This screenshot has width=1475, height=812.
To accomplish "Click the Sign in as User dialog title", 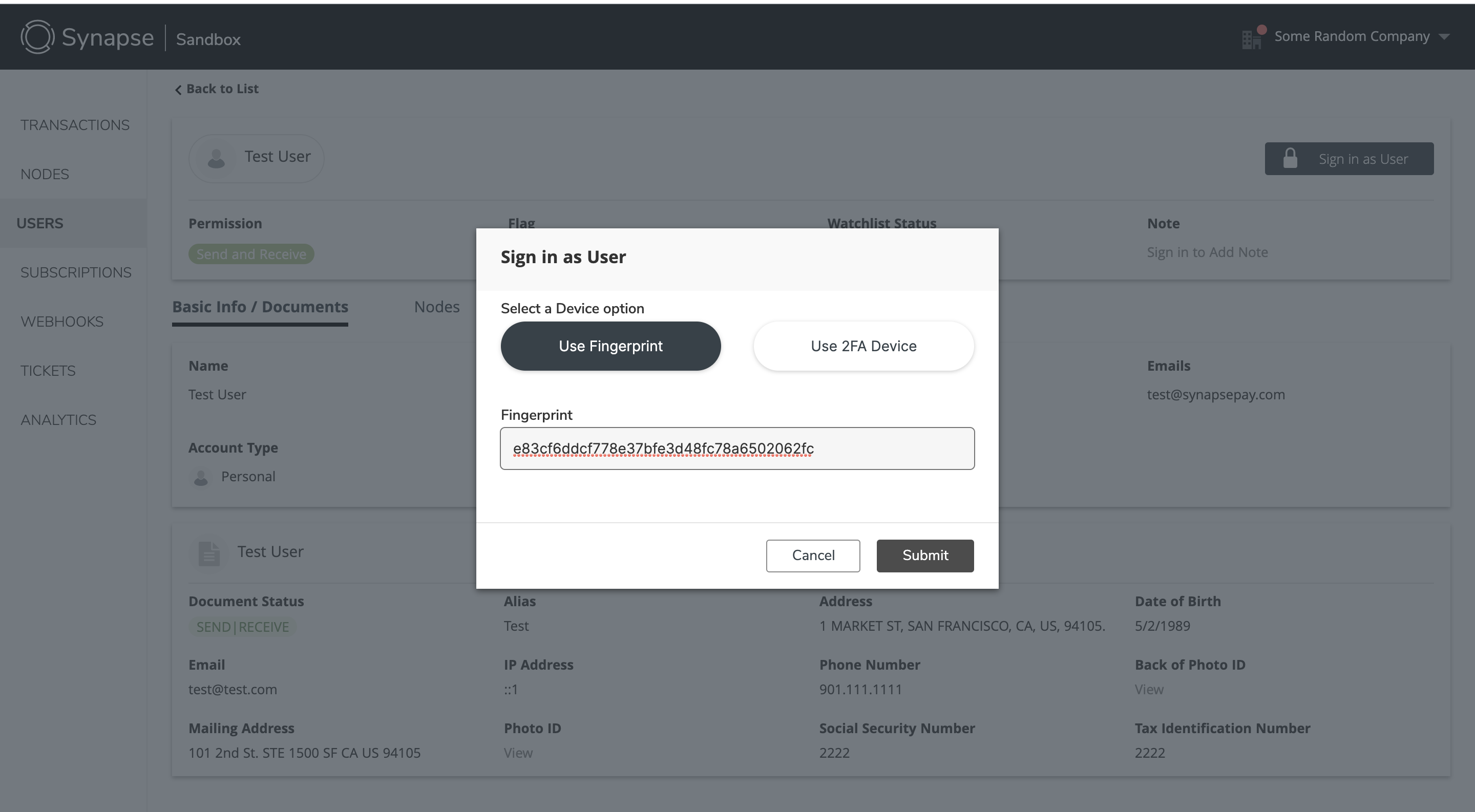I will coord(563,257).
